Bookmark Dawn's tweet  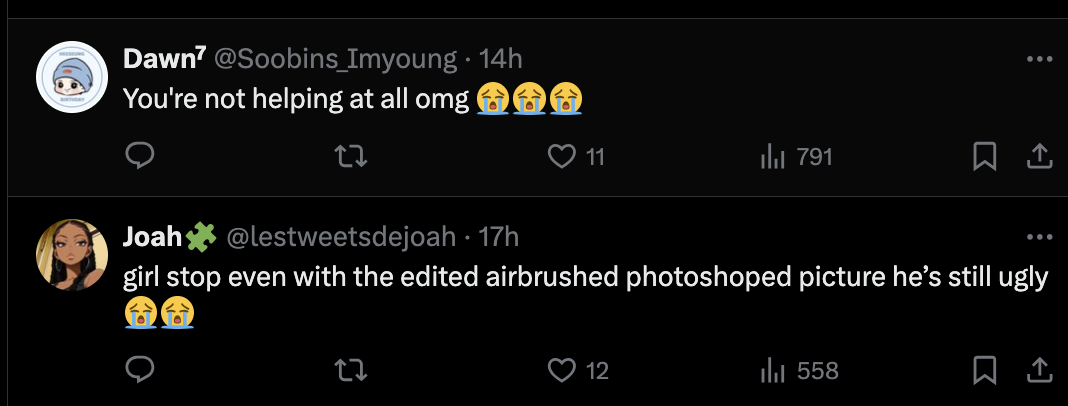[x=984, y=156]
